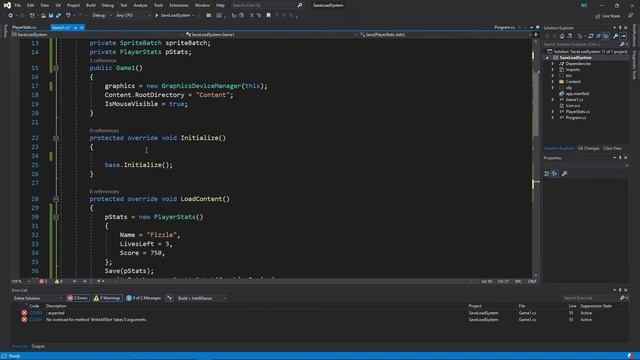Image resolution: width=640 pixels, height=360 pixels.
Task: Open the Program.cs preview tab
Action: click(x=504, y=27)
